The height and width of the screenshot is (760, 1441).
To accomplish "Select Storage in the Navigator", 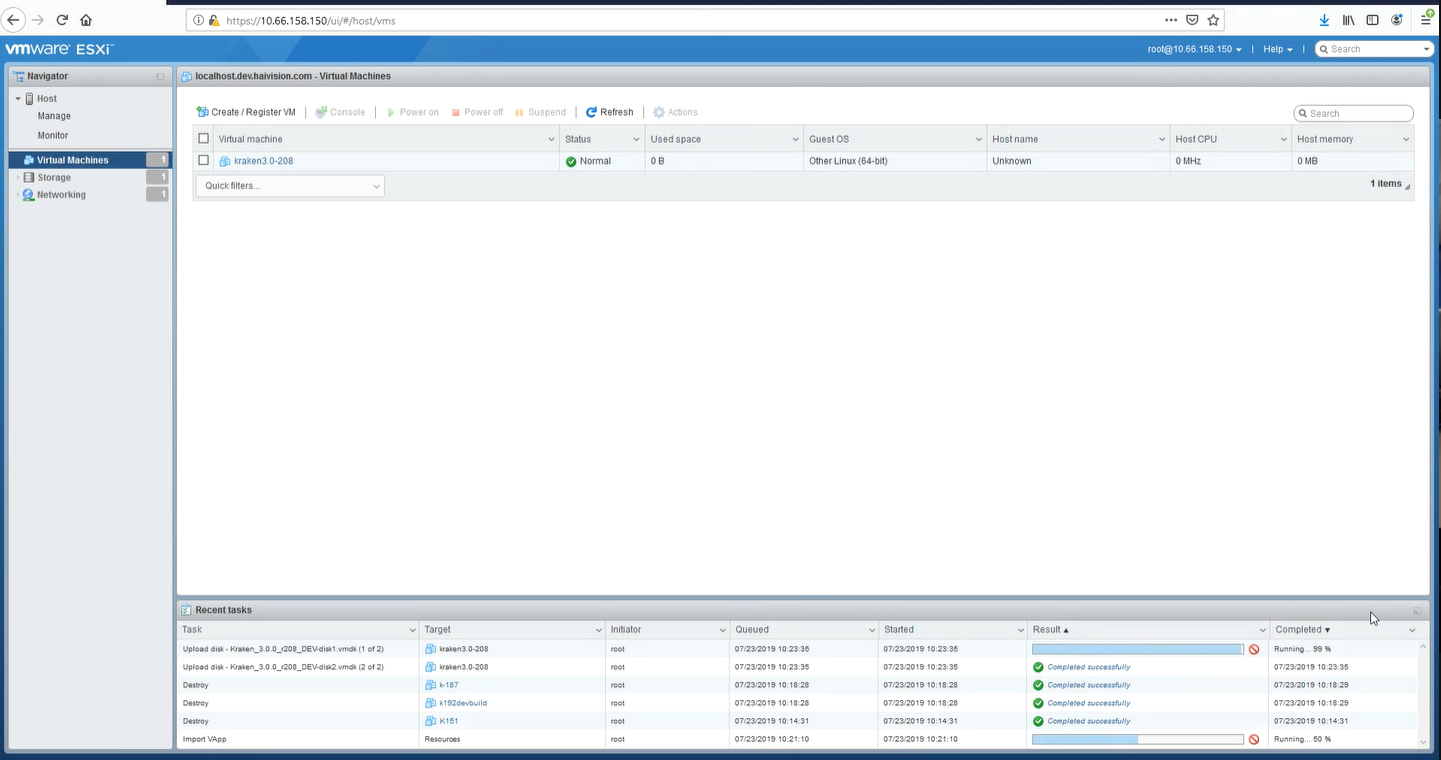I will pyautogui.click(x=54, y=177).
